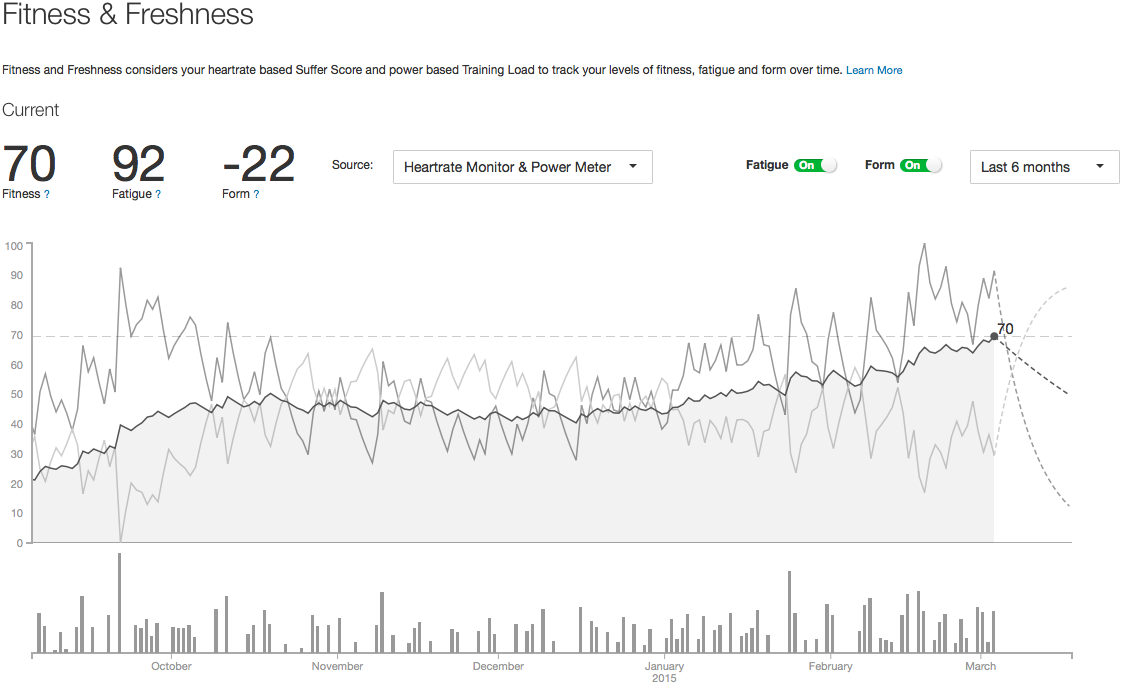Screen dimensions: 1123x686
Task: Click the large current Form value -22
Action: [258, 164]
